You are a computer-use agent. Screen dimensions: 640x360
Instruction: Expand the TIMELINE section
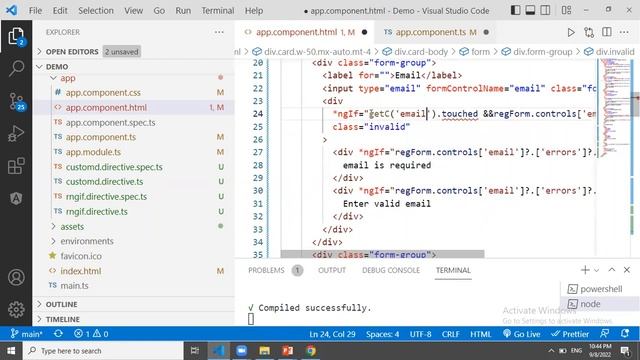62,319
